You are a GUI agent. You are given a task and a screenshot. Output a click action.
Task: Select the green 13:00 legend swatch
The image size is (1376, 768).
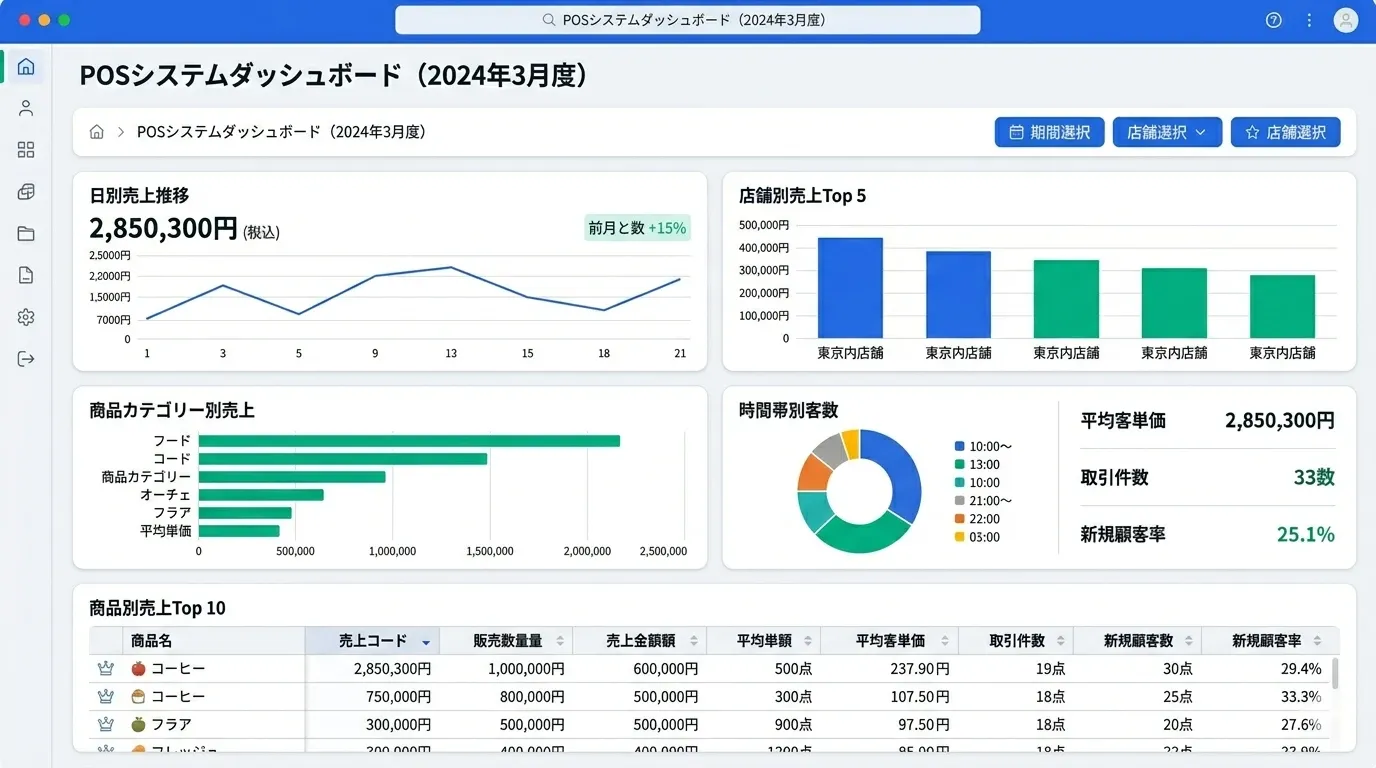tap(960, 465)
